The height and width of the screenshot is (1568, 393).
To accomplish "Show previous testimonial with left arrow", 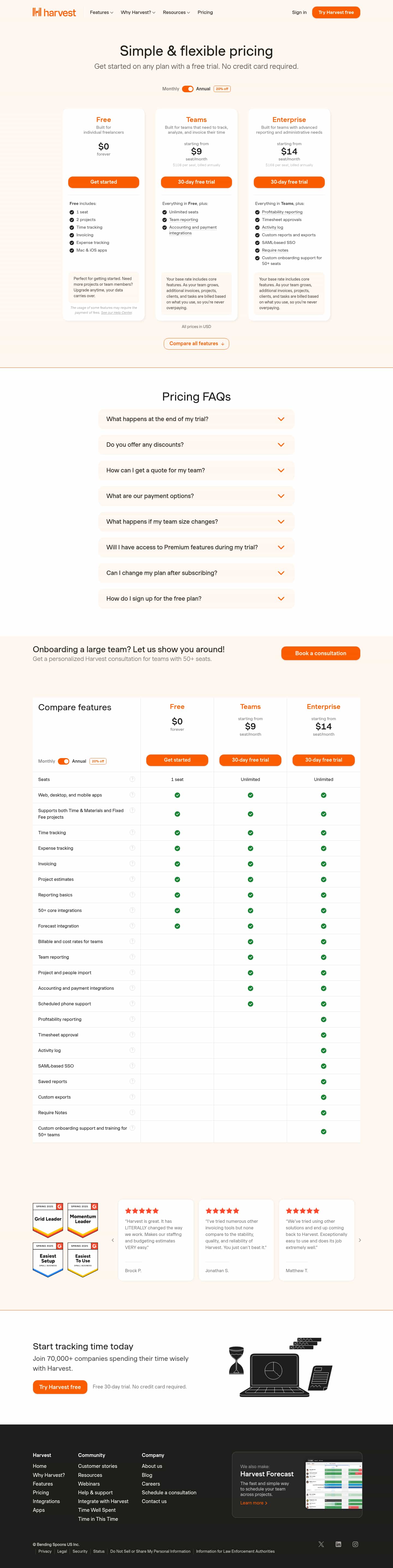I will coord(112,1240).
